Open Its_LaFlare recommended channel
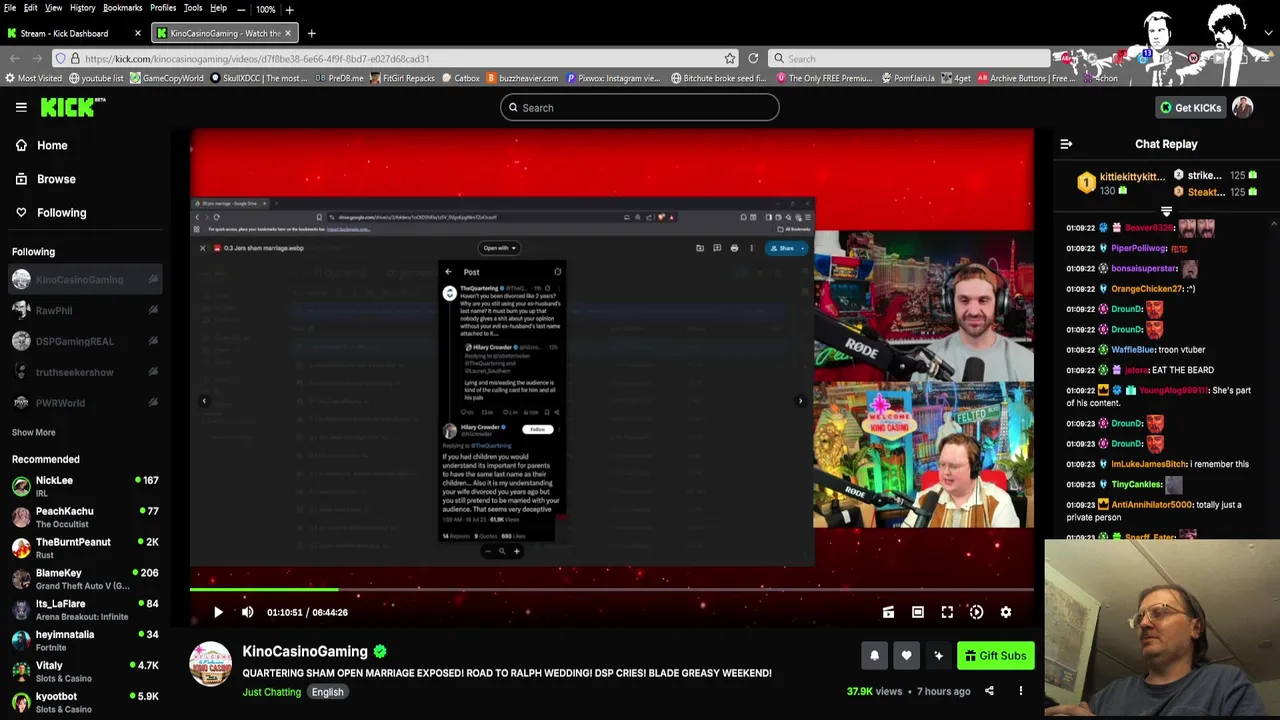 tap(85, 610)
